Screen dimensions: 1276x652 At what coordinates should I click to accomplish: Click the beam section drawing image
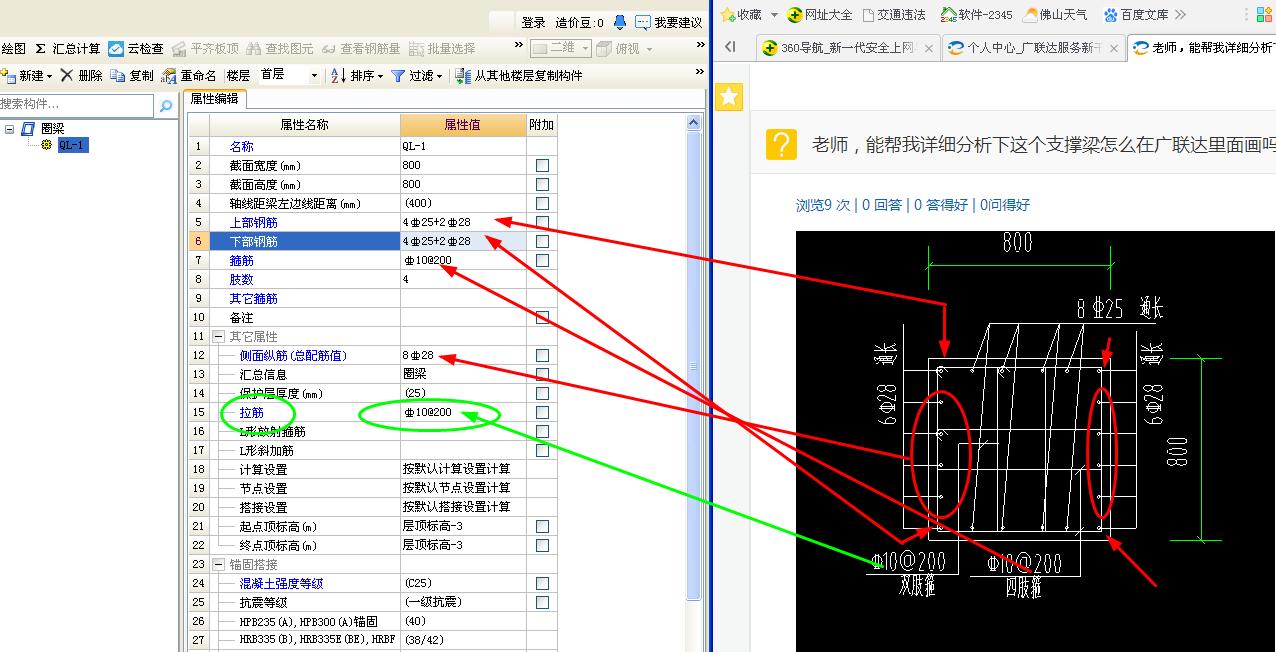1035,441
